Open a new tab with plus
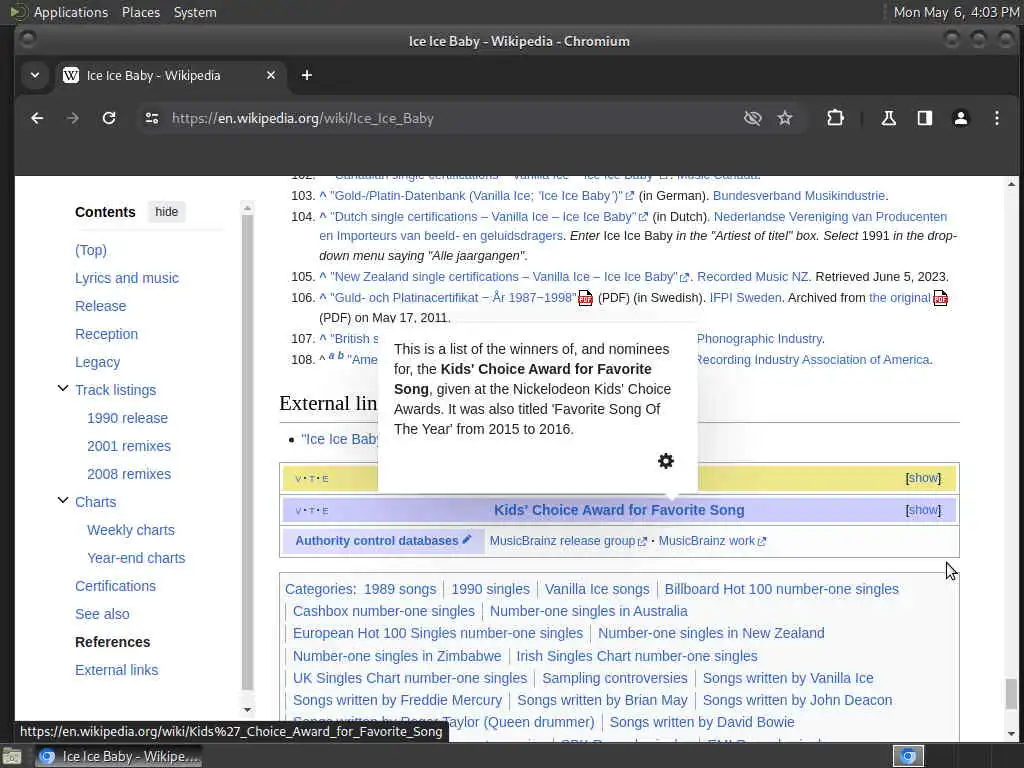This screenshot has height=768, width=1024. (x=306, y=75)
